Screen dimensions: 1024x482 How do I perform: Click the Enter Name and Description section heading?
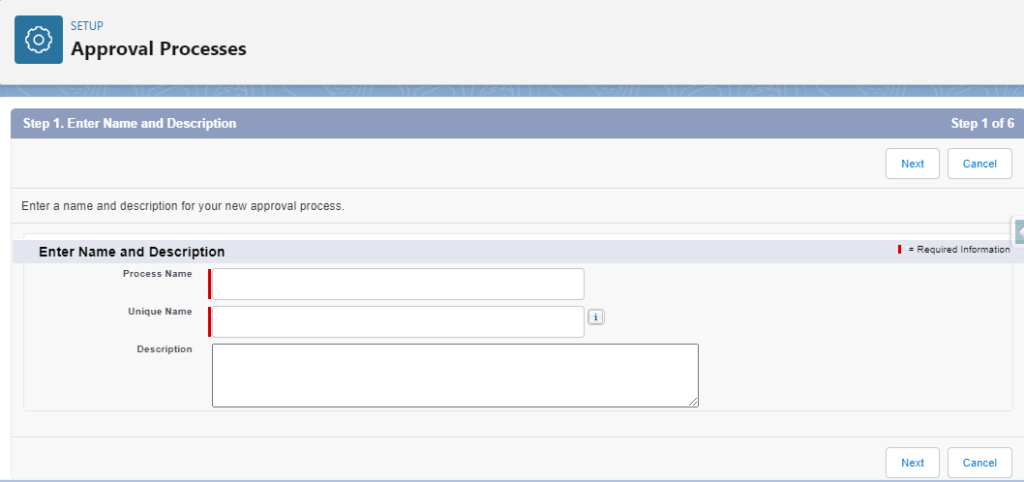pos(131,252)
